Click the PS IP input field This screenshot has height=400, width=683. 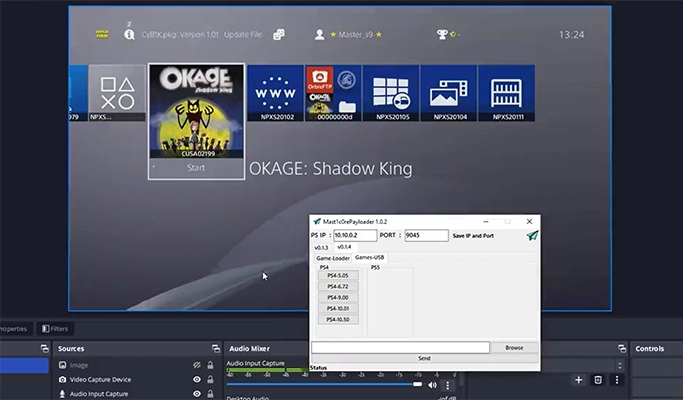coord(355,235)
